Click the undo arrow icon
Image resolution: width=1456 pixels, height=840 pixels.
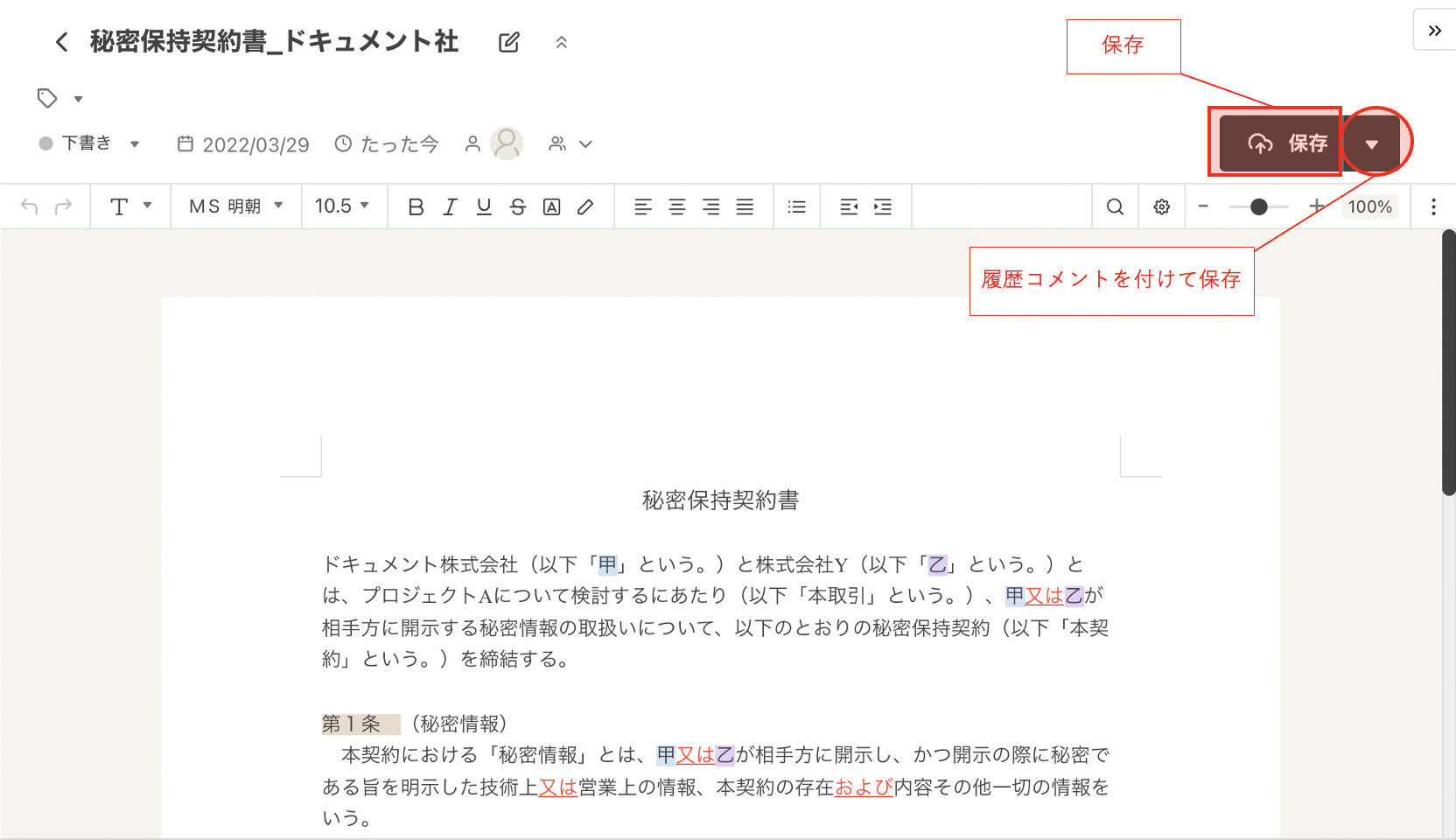pyautogui.click(x=29, y=207)
